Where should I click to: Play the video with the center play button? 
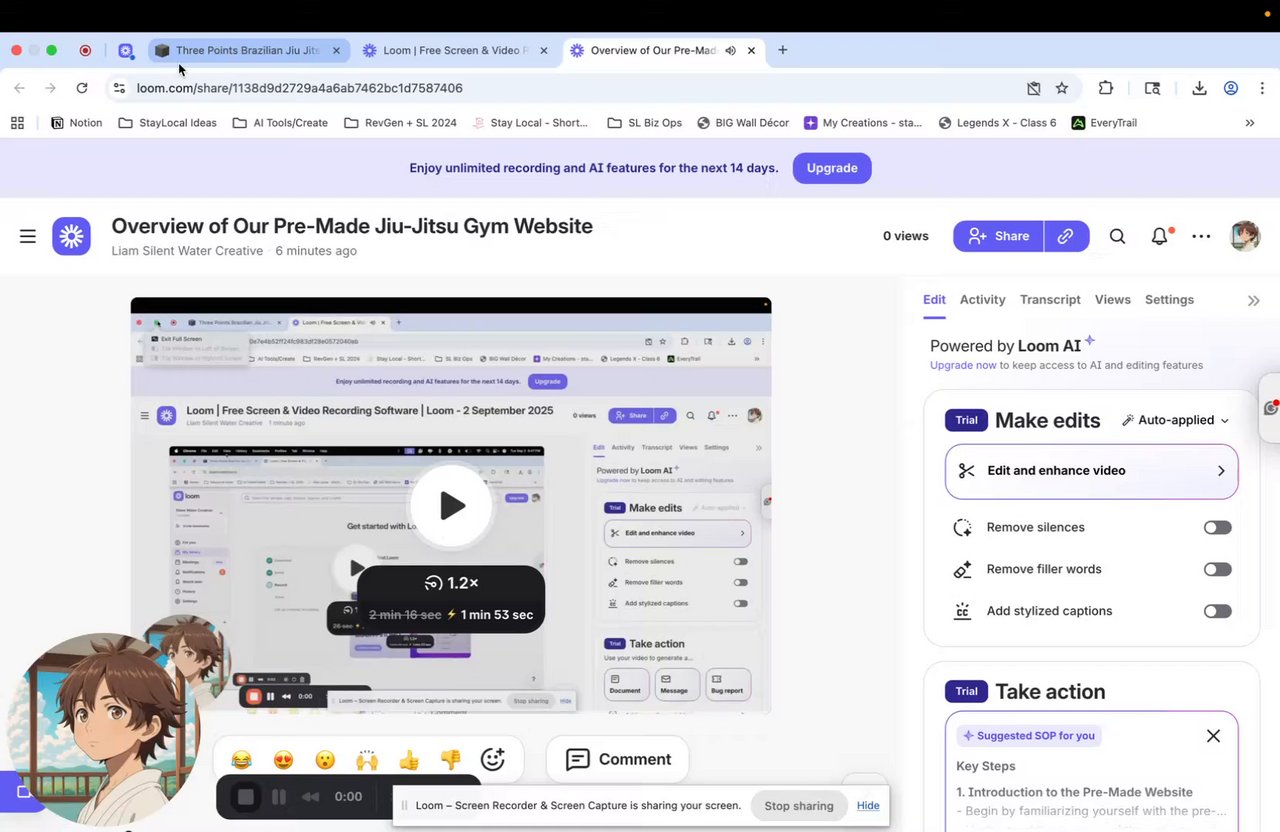451,506
